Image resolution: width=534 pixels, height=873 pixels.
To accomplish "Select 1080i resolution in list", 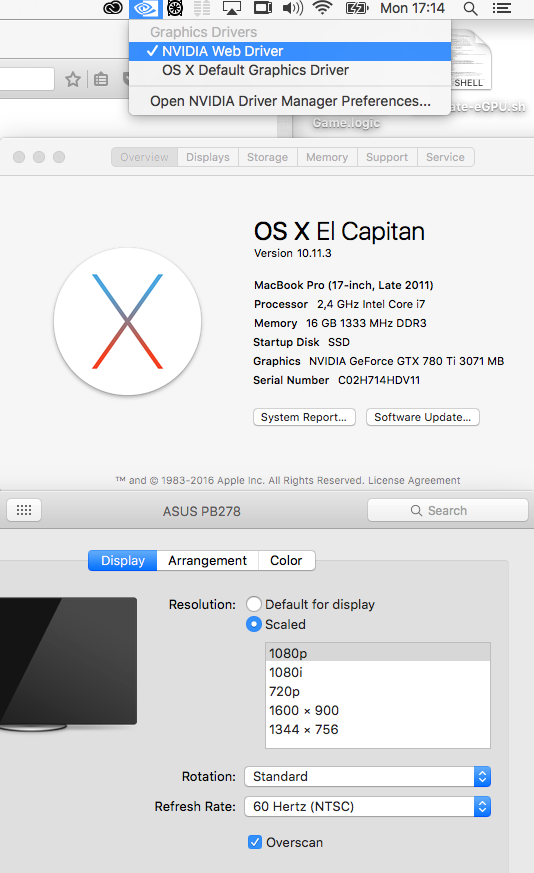I will click(378, 673).
